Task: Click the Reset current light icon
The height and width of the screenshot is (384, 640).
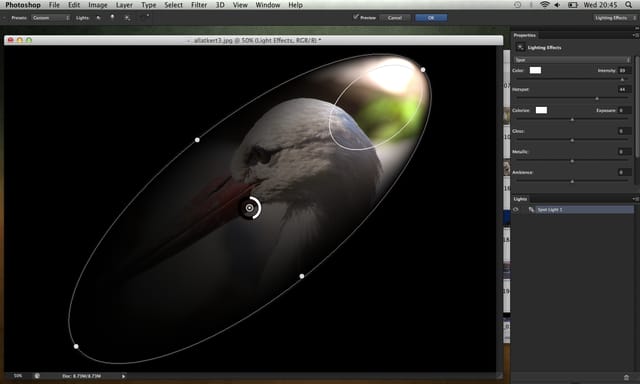Action: click(x=145, y=18)
